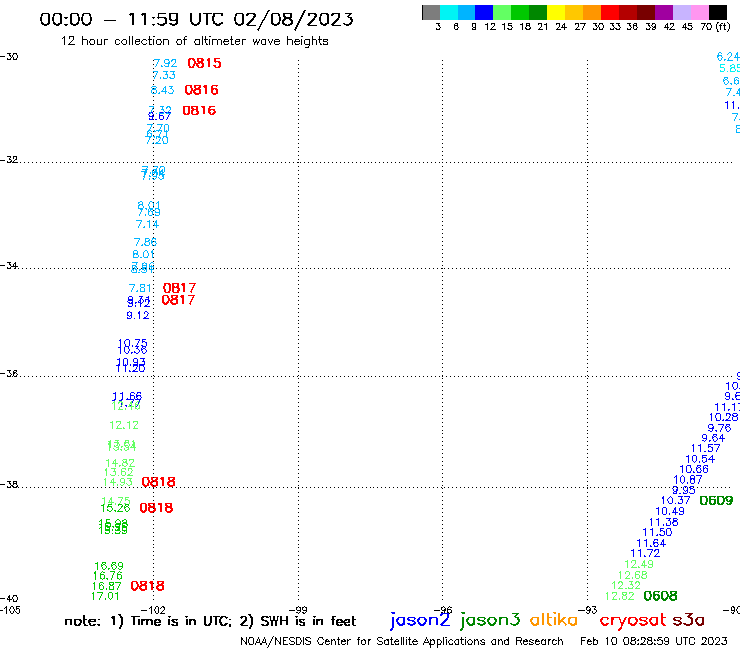740x650 pixels.
Task: Select the dark blue color scale swatch
Action: point(484,12)
